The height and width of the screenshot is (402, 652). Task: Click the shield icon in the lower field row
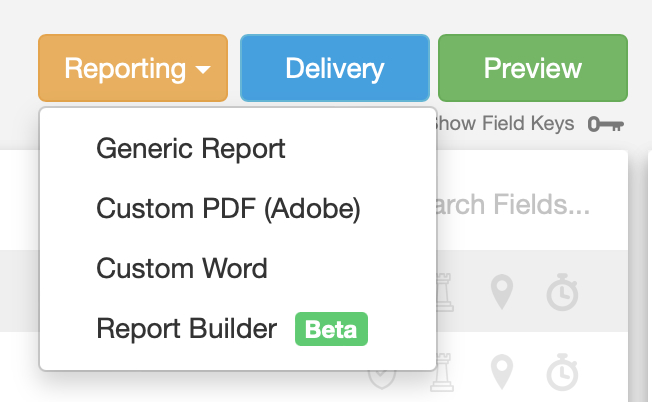click(x=381, y=375)
